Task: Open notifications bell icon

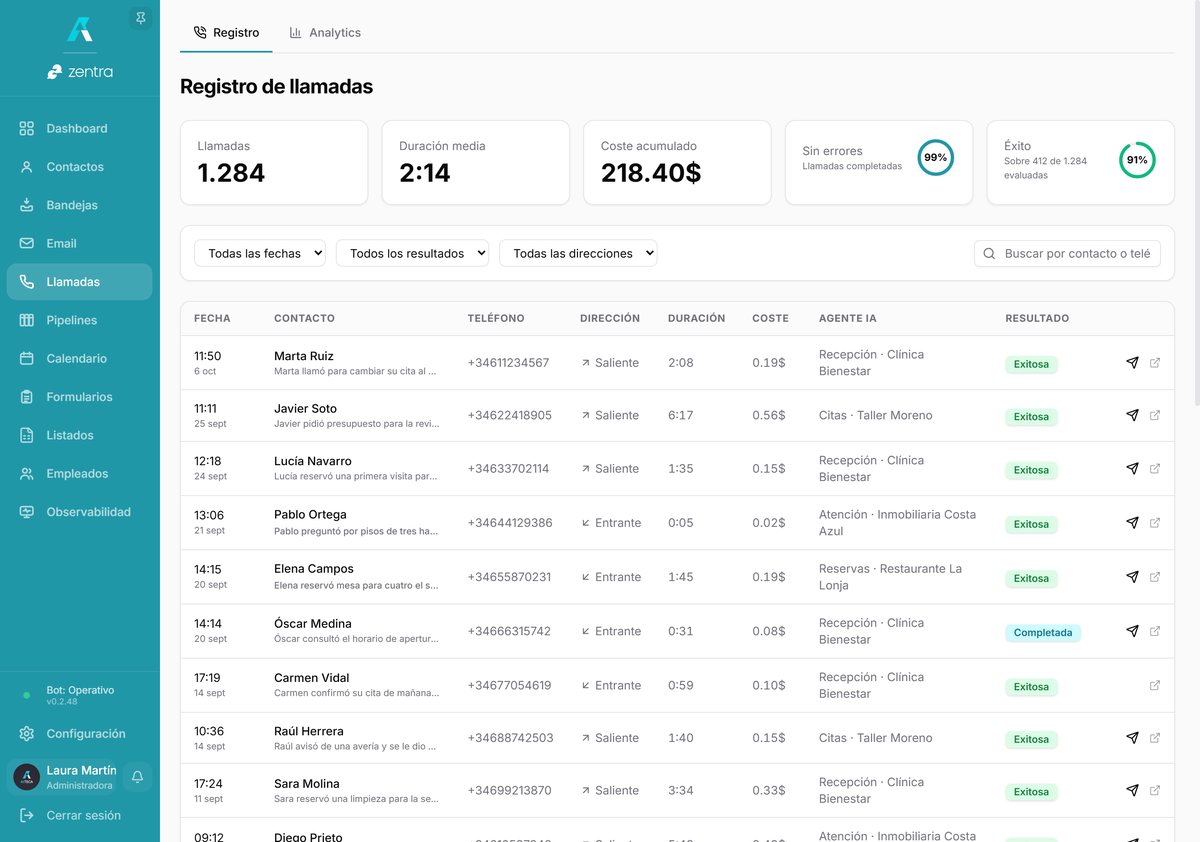Action: [x=138, y=777]
